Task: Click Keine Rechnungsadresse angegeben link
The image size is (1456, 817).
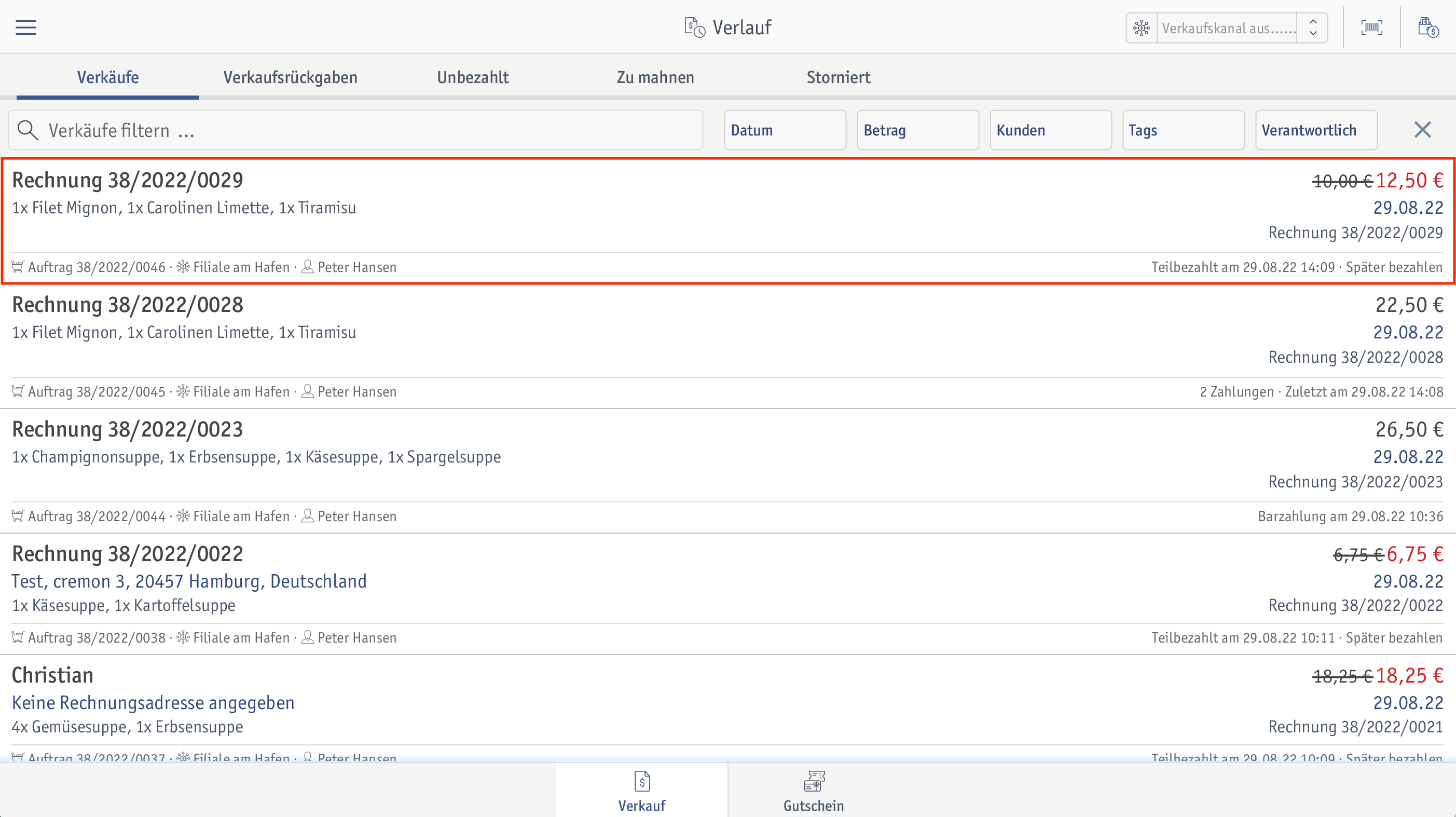Action: pyautogui.click(x=153, y=703)
